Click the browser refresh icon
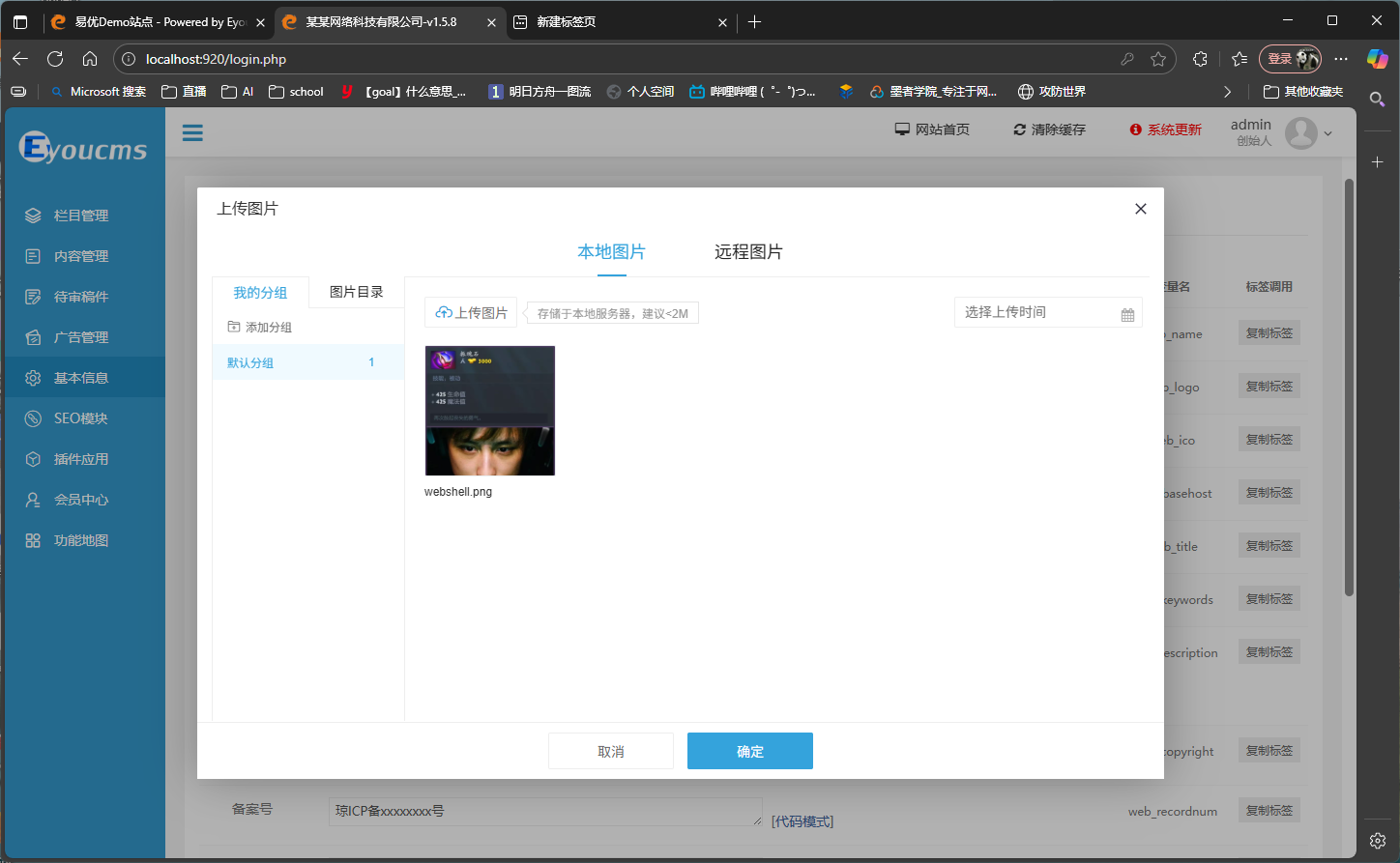 [x=55, y=59]
